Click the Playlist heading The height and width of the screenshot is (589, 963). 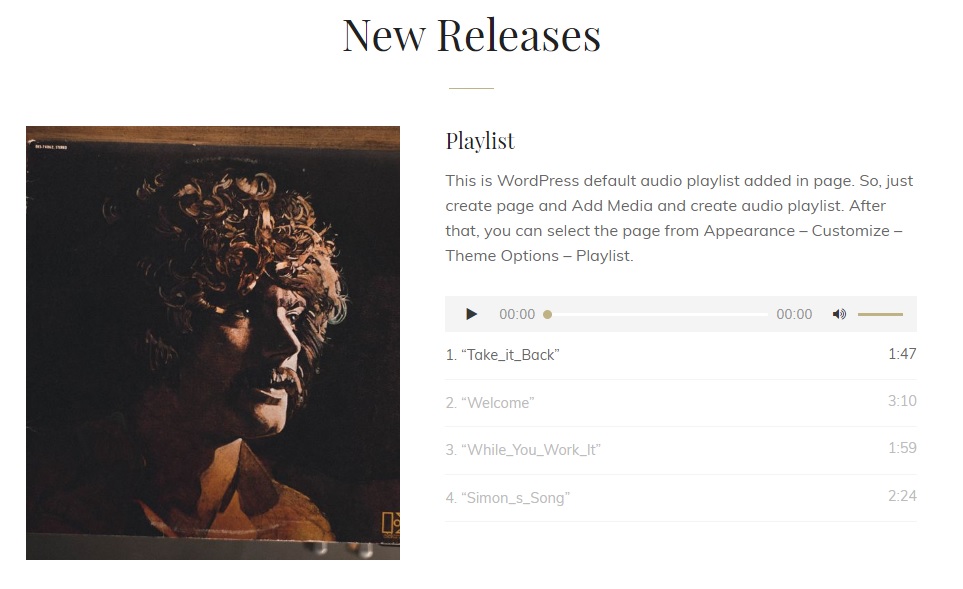tap(480, 141)
